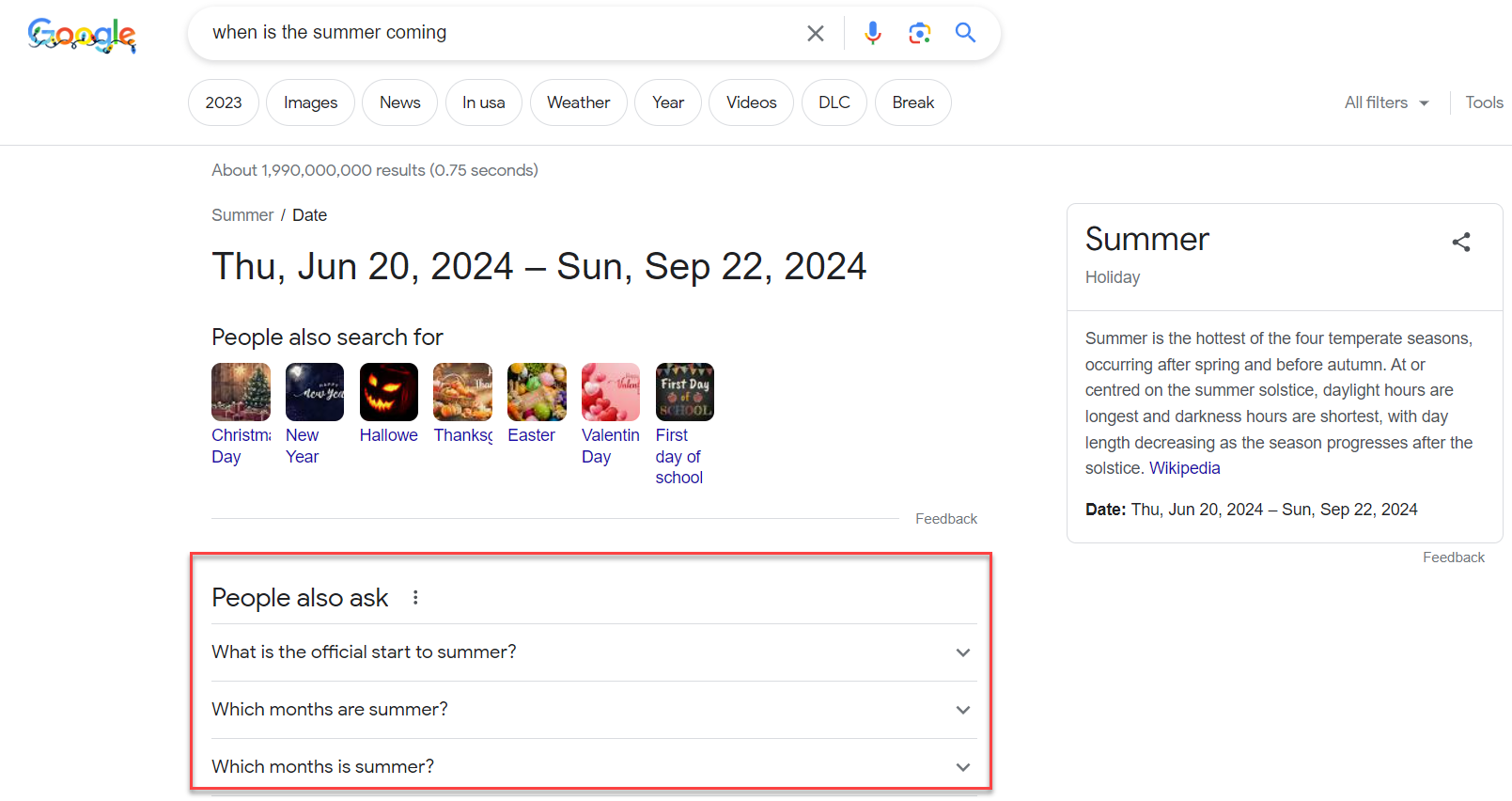Apply the Break filter chip
The width and height of the screenshot is (1512, 801).
[x=912, y=102]
